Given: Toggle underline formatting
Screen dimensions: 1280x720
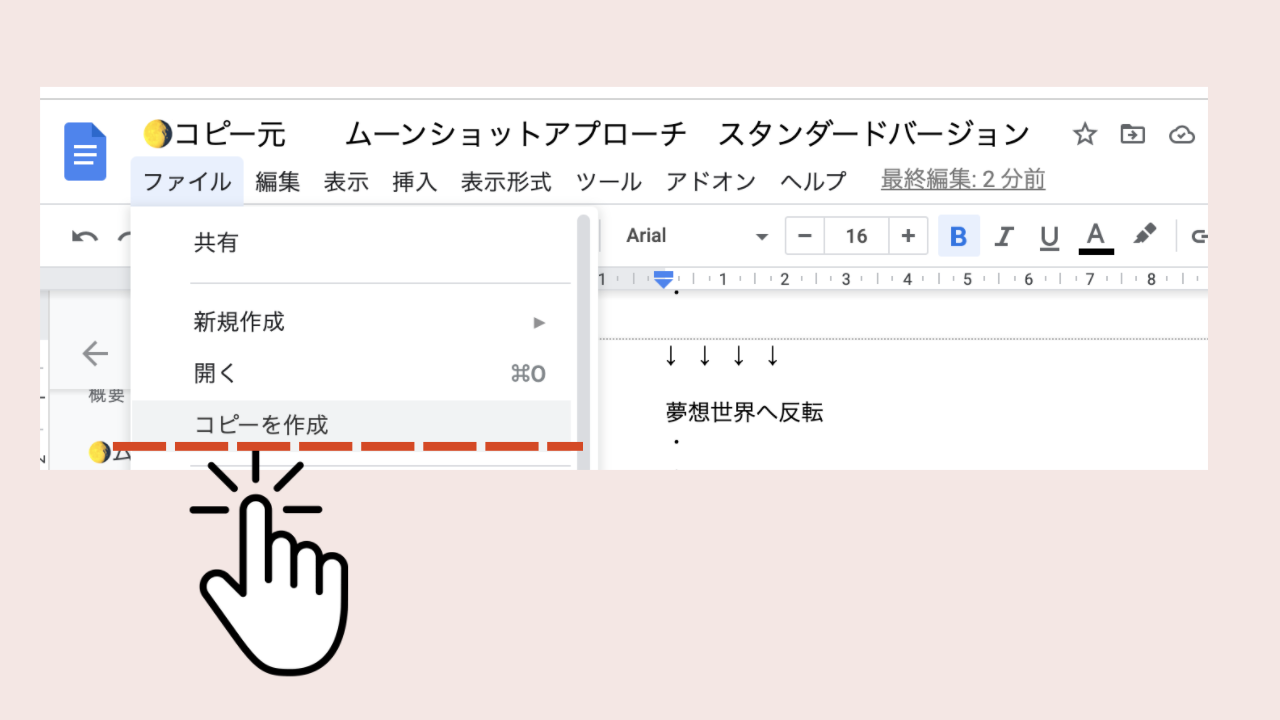Looking at the screenshot, I should point(1049,237).
